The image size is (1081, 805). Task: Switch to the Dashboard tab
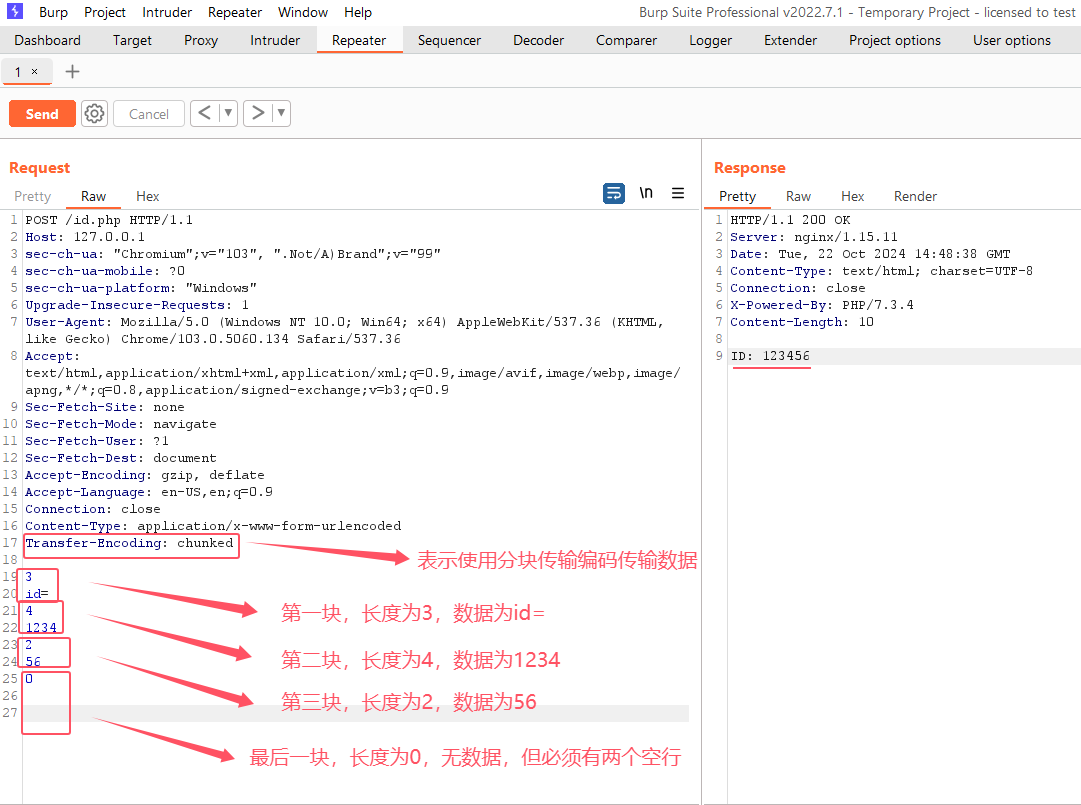click(48, 41)
